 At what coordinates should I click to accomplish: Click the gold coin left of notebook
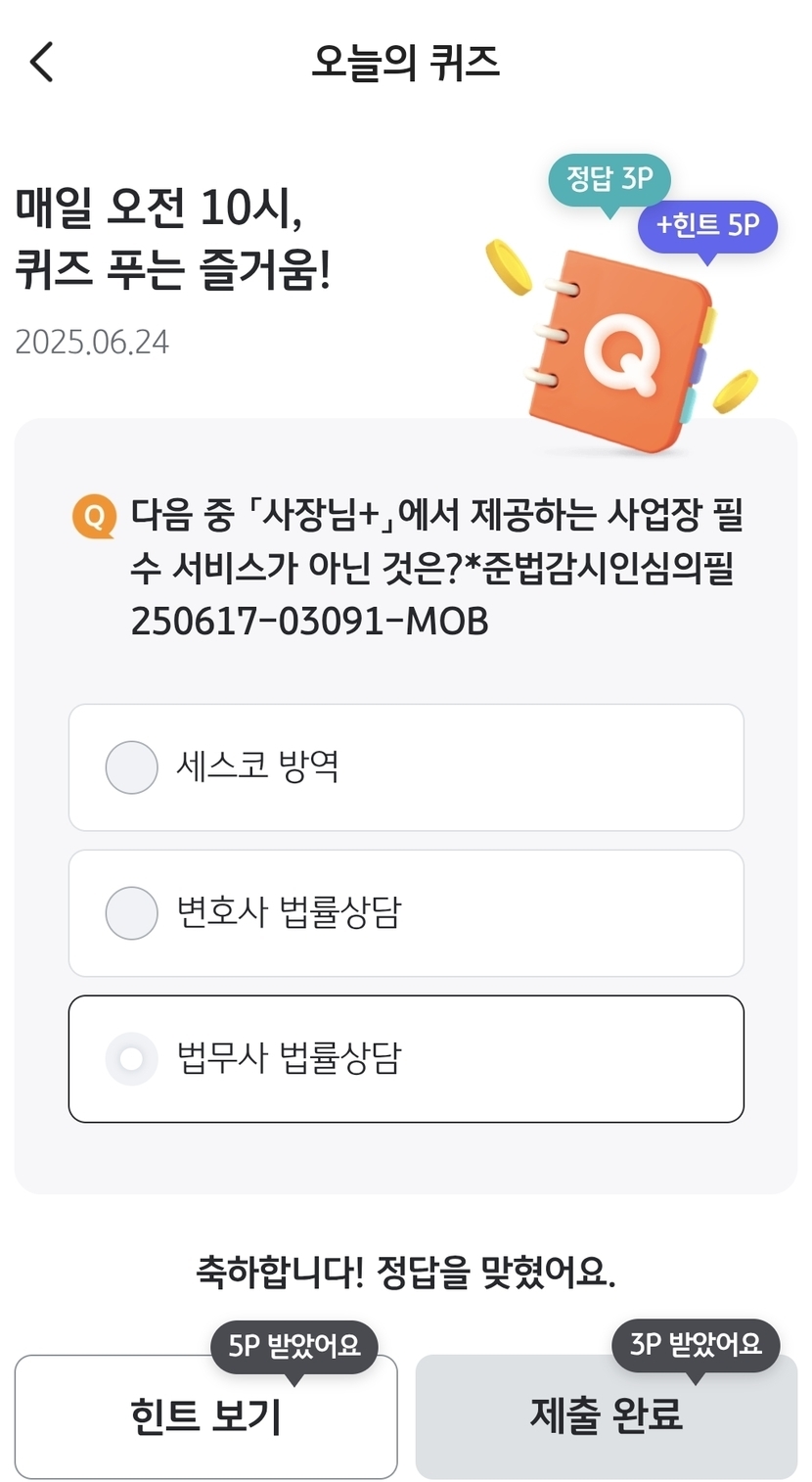(508, 265)
